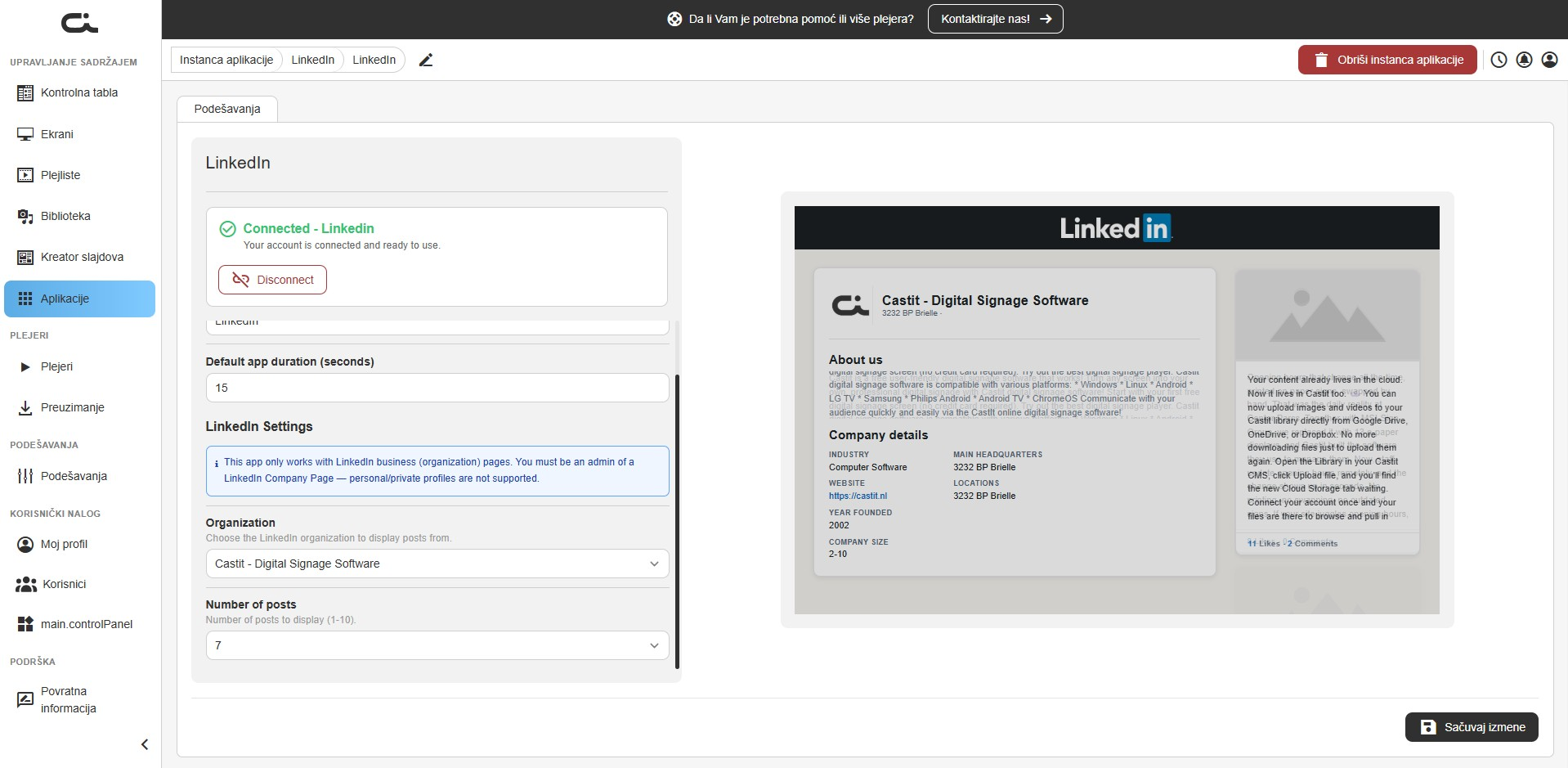1568x768 pixels.
Task: Open Moj profil menu item
Action: click(x=79, y=544)
